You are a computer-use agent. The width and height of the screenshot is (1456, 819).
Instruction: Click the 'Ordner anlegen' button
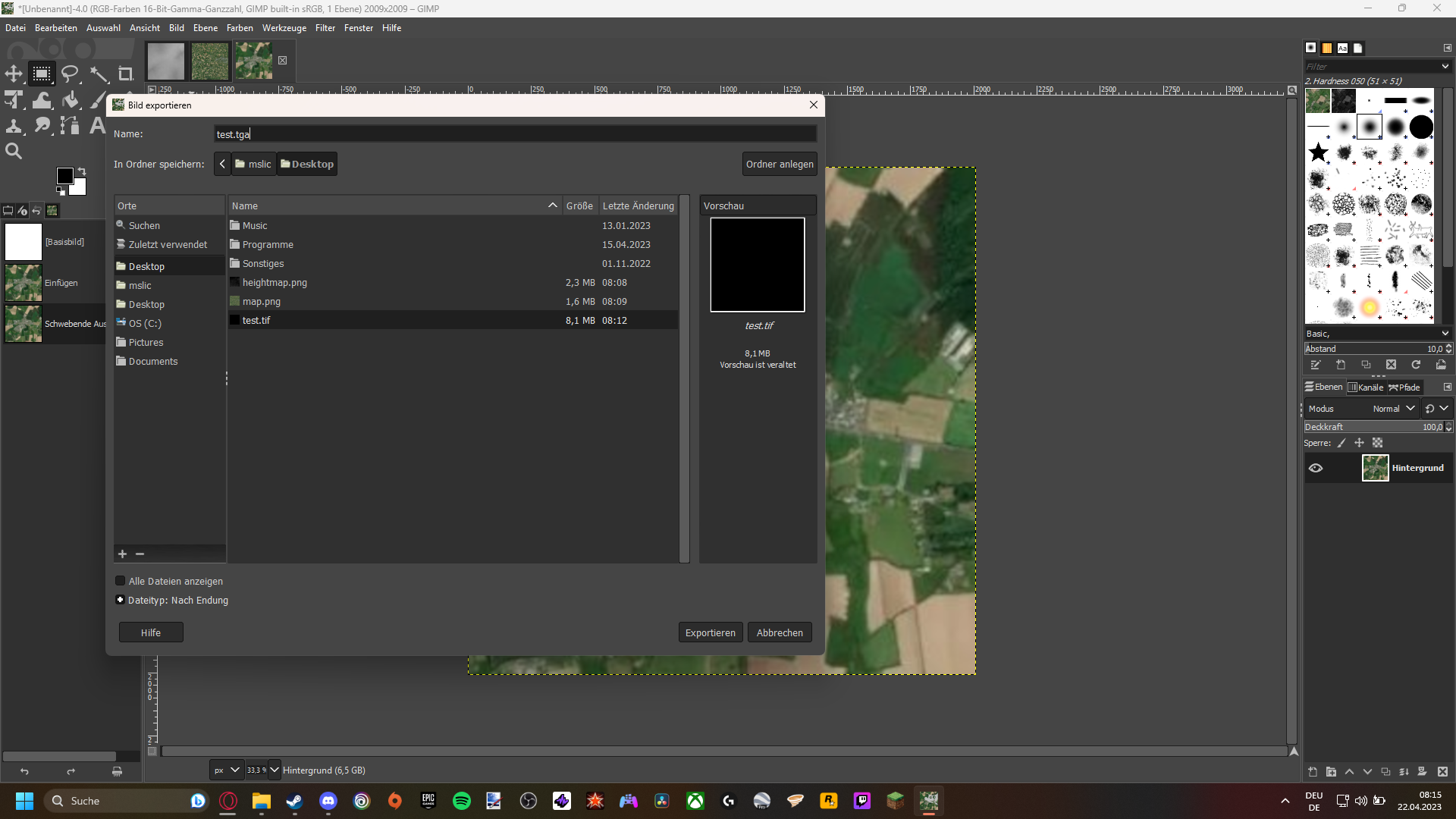tap(779, 164)
